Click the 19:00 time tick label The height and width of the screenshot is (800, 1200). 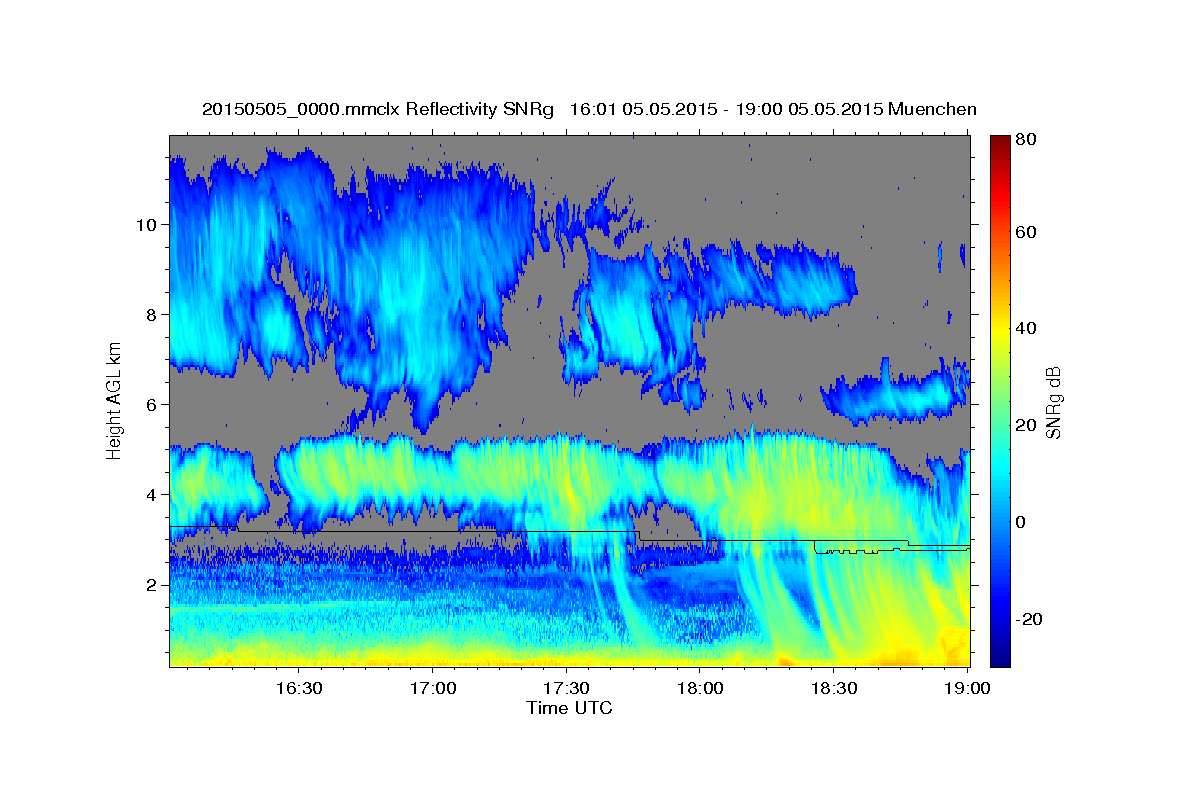tap(968, 688)
